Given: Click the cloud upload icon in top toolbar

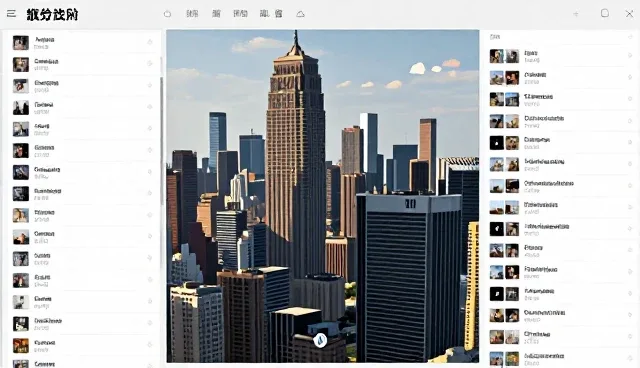Looking at the screenshot, I should (x=300, y=14).
